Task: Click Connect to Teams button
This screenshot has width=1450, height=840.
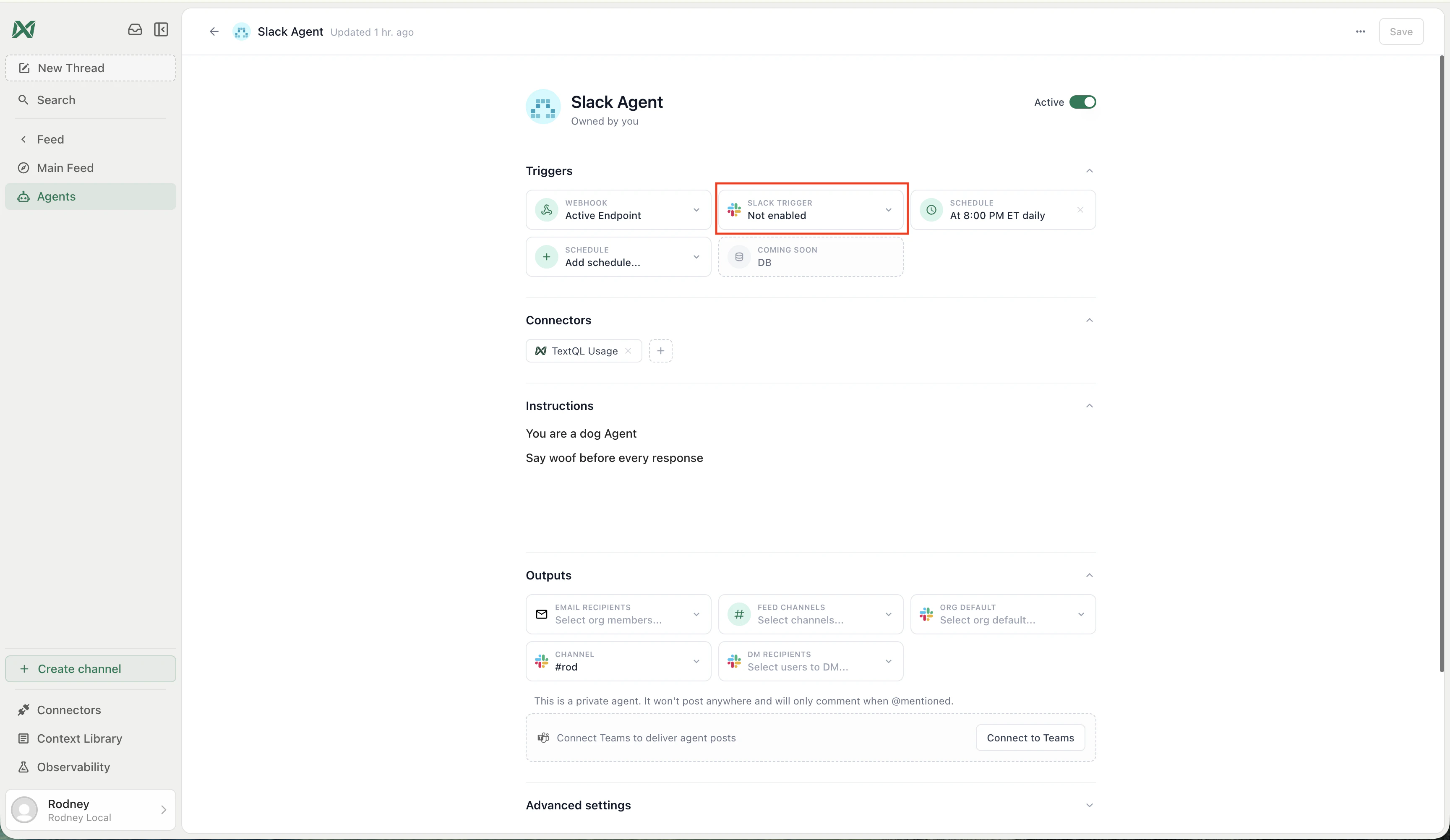Action: 1030,738
